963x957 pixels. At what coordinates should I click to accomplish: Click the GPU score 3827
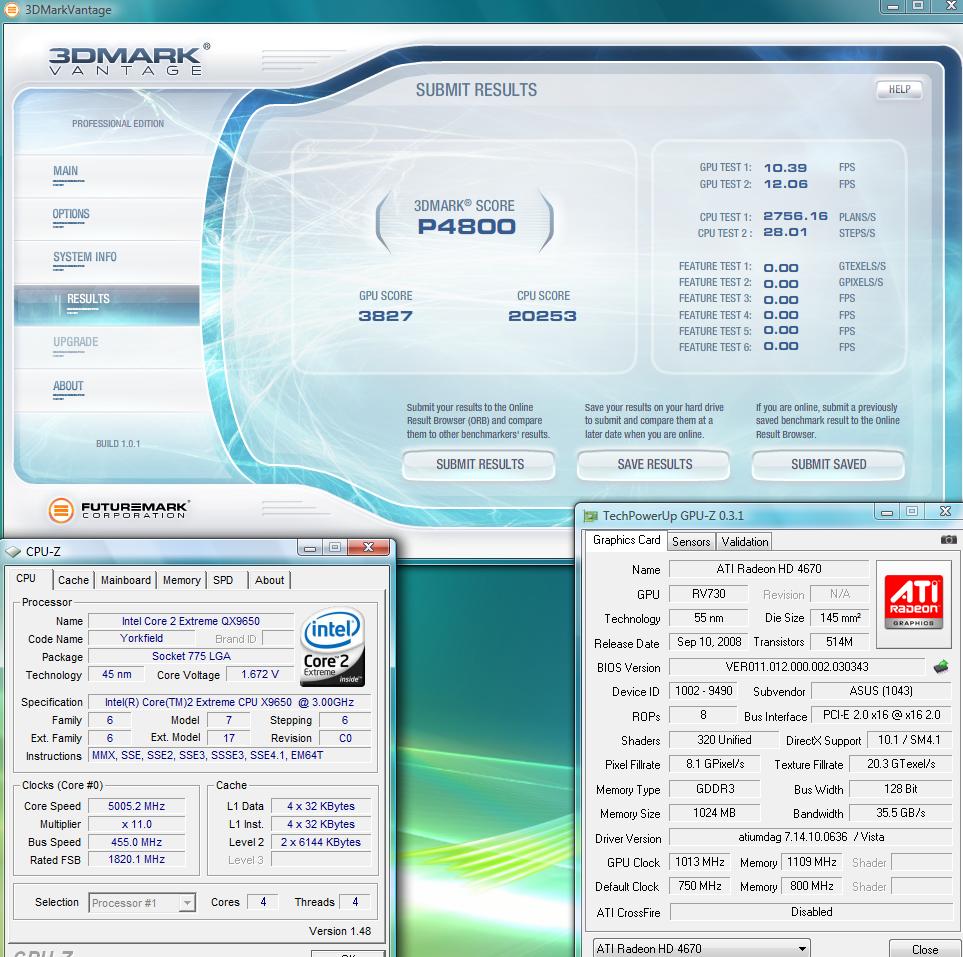385,316
